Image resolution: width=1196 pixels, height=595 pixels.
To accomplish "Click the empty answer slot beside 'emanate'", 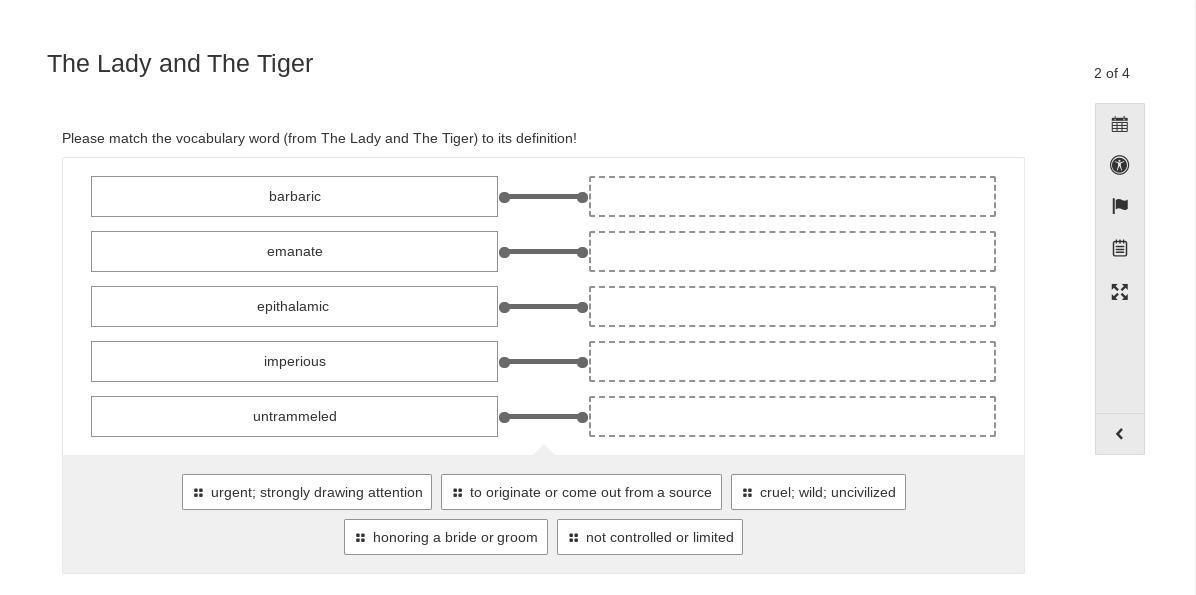I will (x=792, y=252).
